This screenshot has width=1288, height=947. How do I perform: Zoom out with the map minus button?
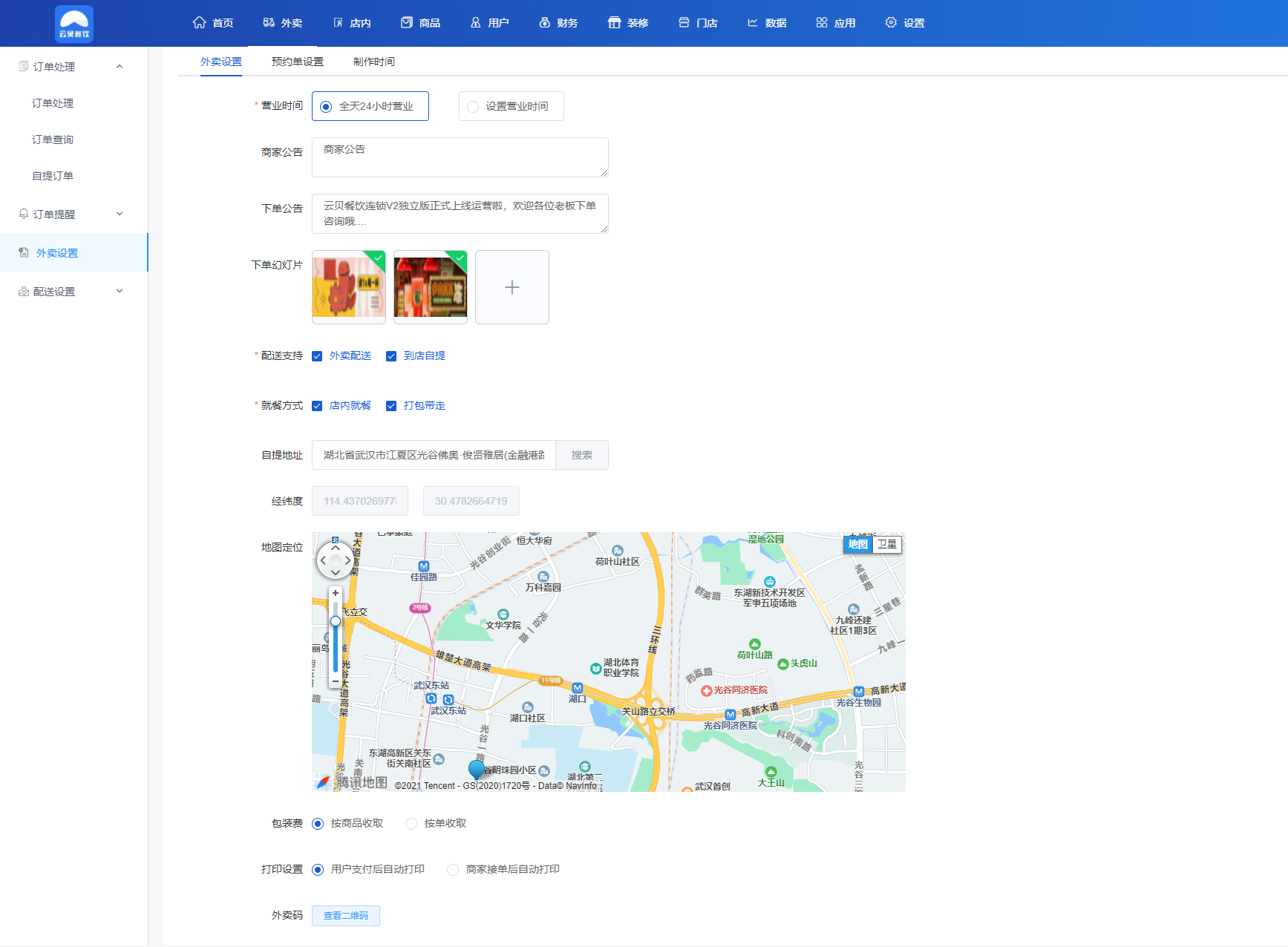[x=336, y=681]
